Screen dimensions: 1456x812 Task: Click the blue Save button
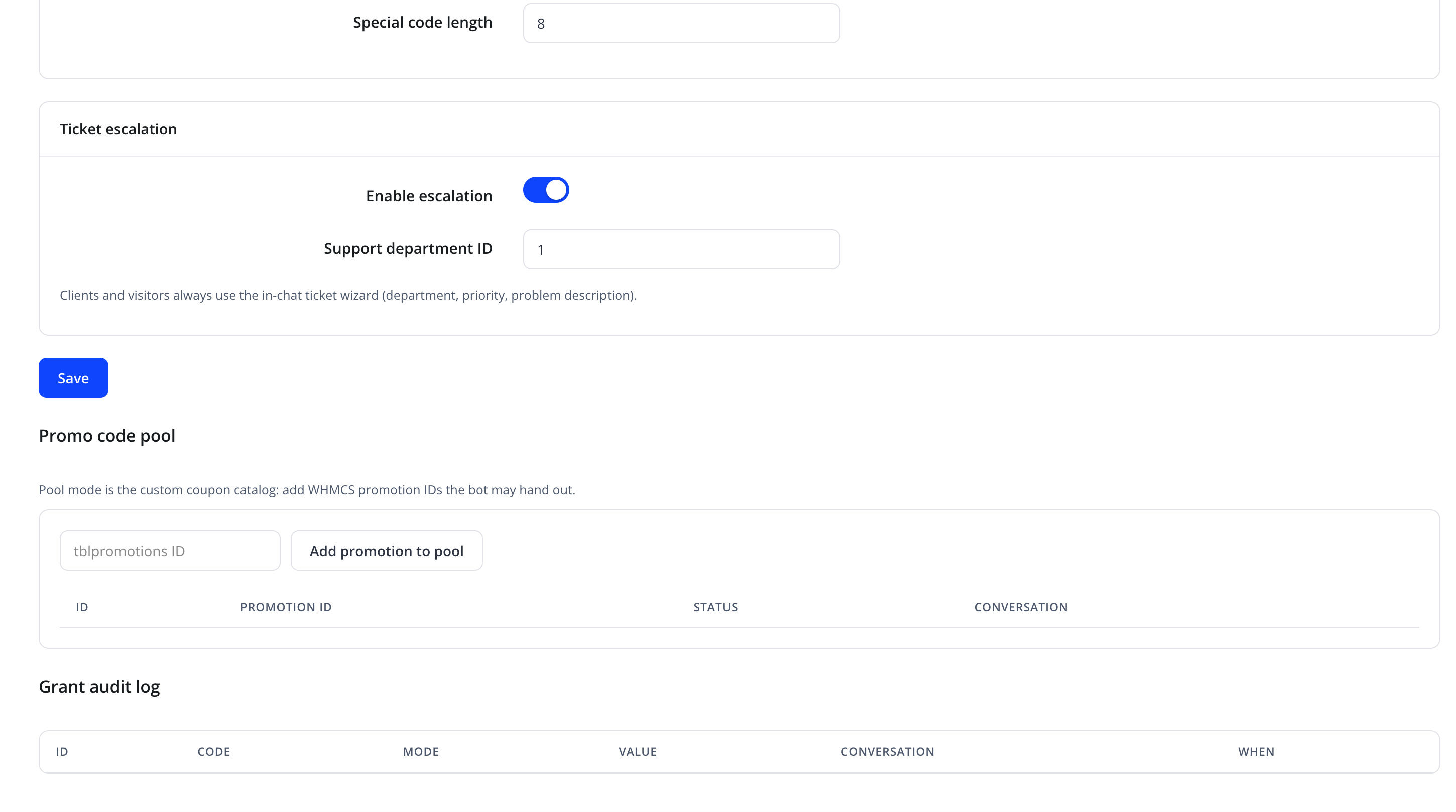[73, 378]
